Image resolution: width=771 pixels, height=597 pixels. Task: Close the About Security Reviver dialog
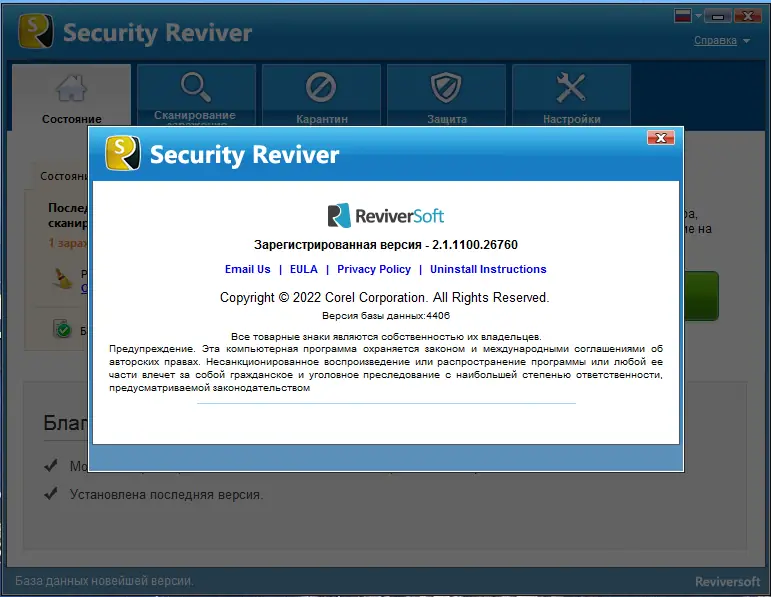point(660,138)
